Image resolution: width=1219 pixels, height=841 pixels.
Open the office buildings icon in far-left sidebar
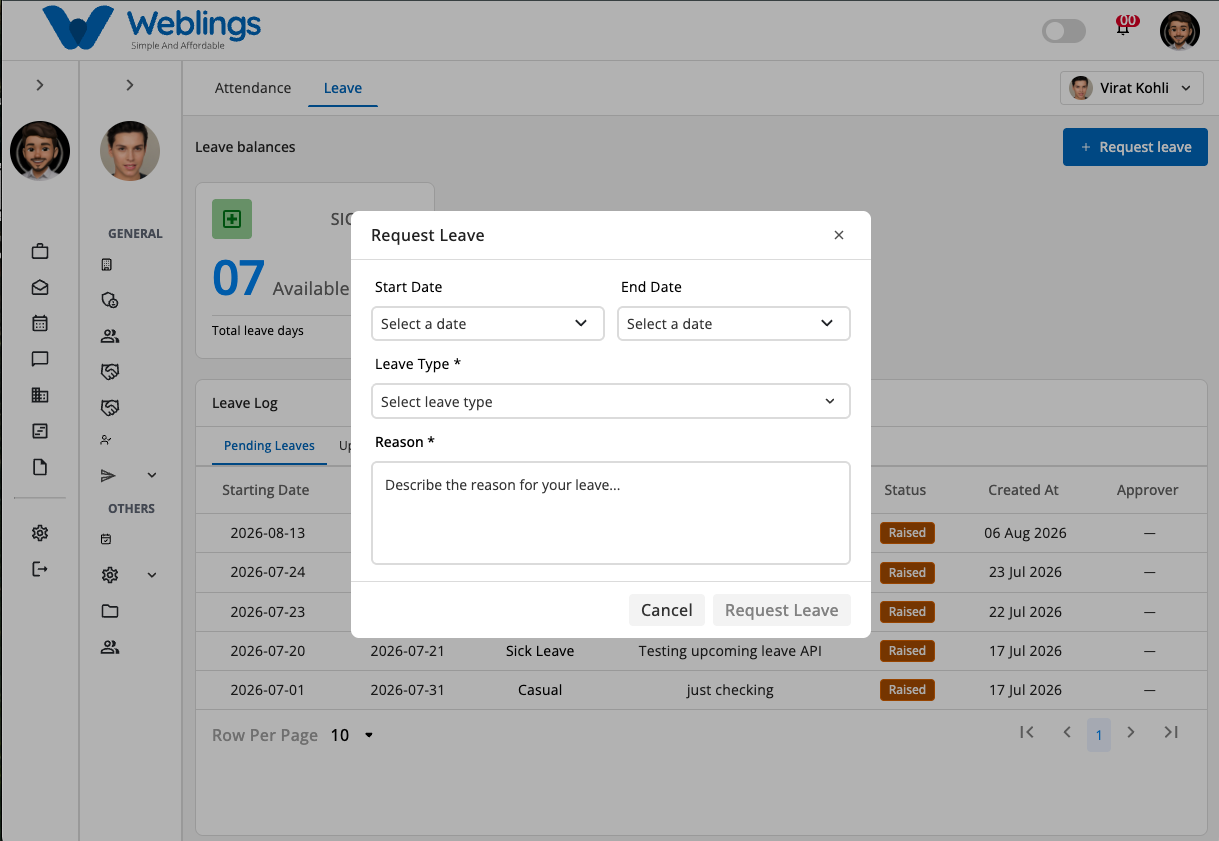pos(40,395)
